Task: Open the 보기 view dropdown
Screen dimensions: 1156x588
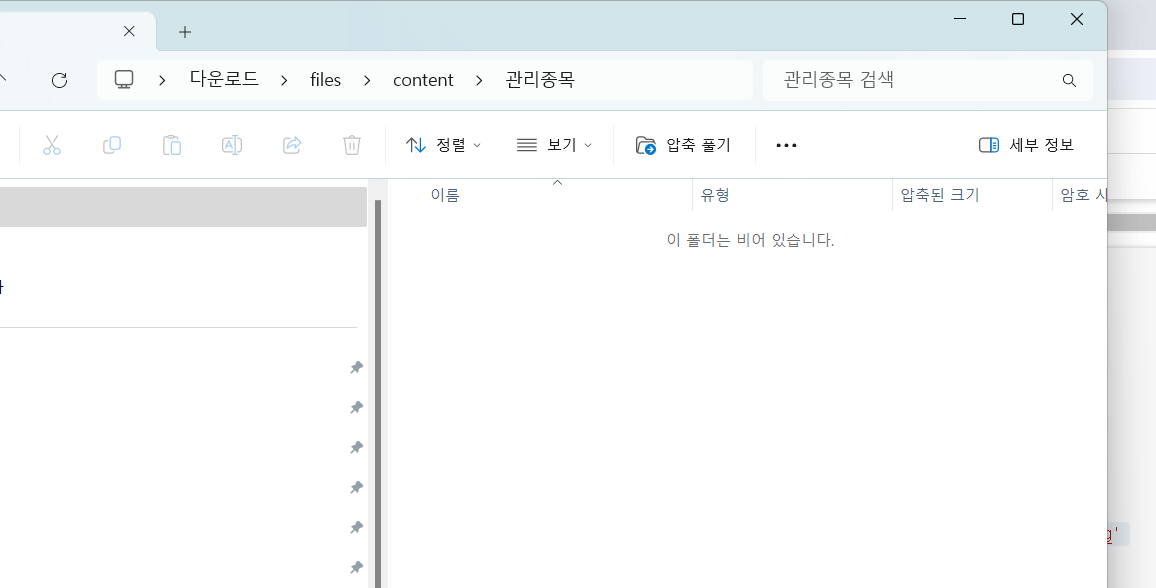Action: coord(554,145)
